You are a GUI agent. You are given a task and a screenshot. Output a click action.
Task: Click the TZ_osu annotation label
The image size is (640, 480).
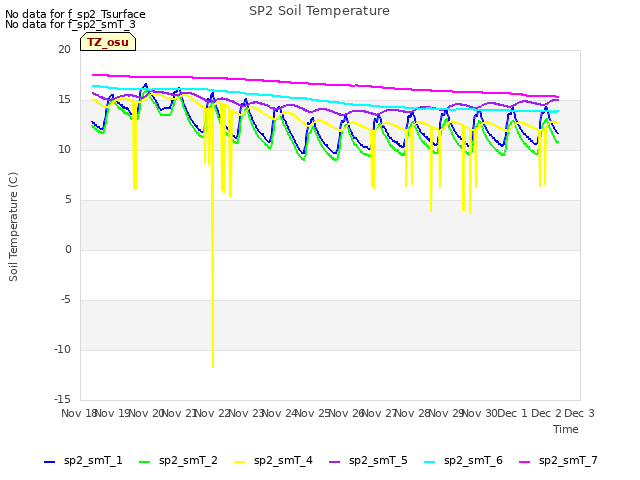click(108, 42)
